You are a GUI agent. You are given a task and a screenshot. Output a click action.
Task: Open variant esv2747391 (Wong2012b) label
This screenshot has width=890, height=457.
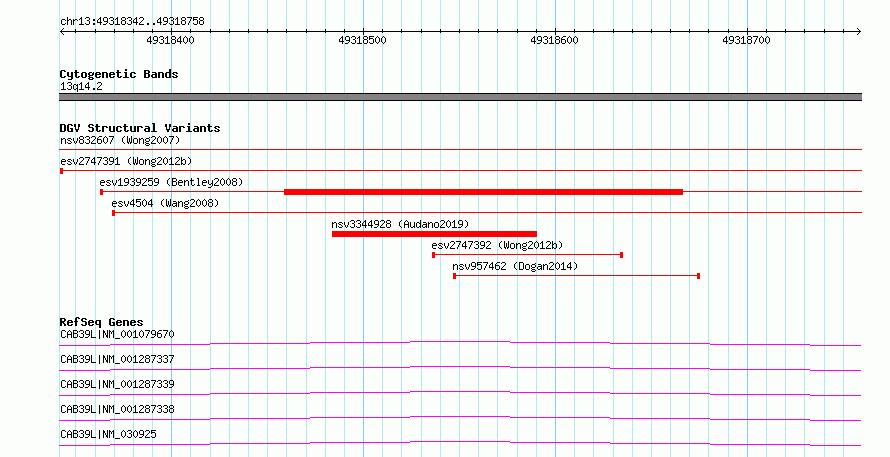point(126,161)
